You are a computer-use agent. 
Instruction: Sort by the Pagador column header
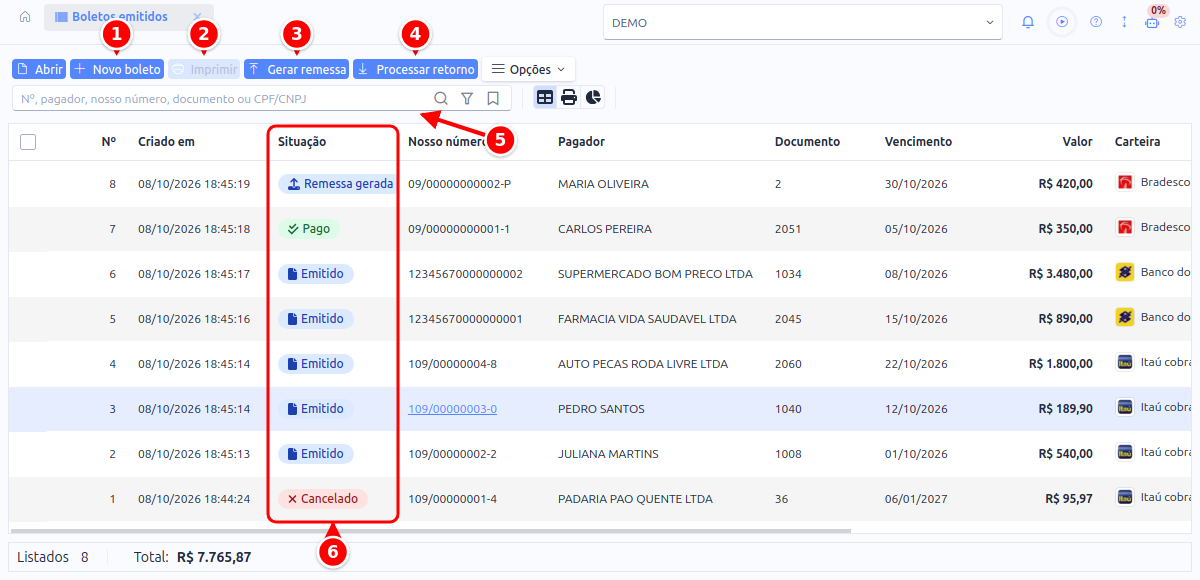pos(581,142)
